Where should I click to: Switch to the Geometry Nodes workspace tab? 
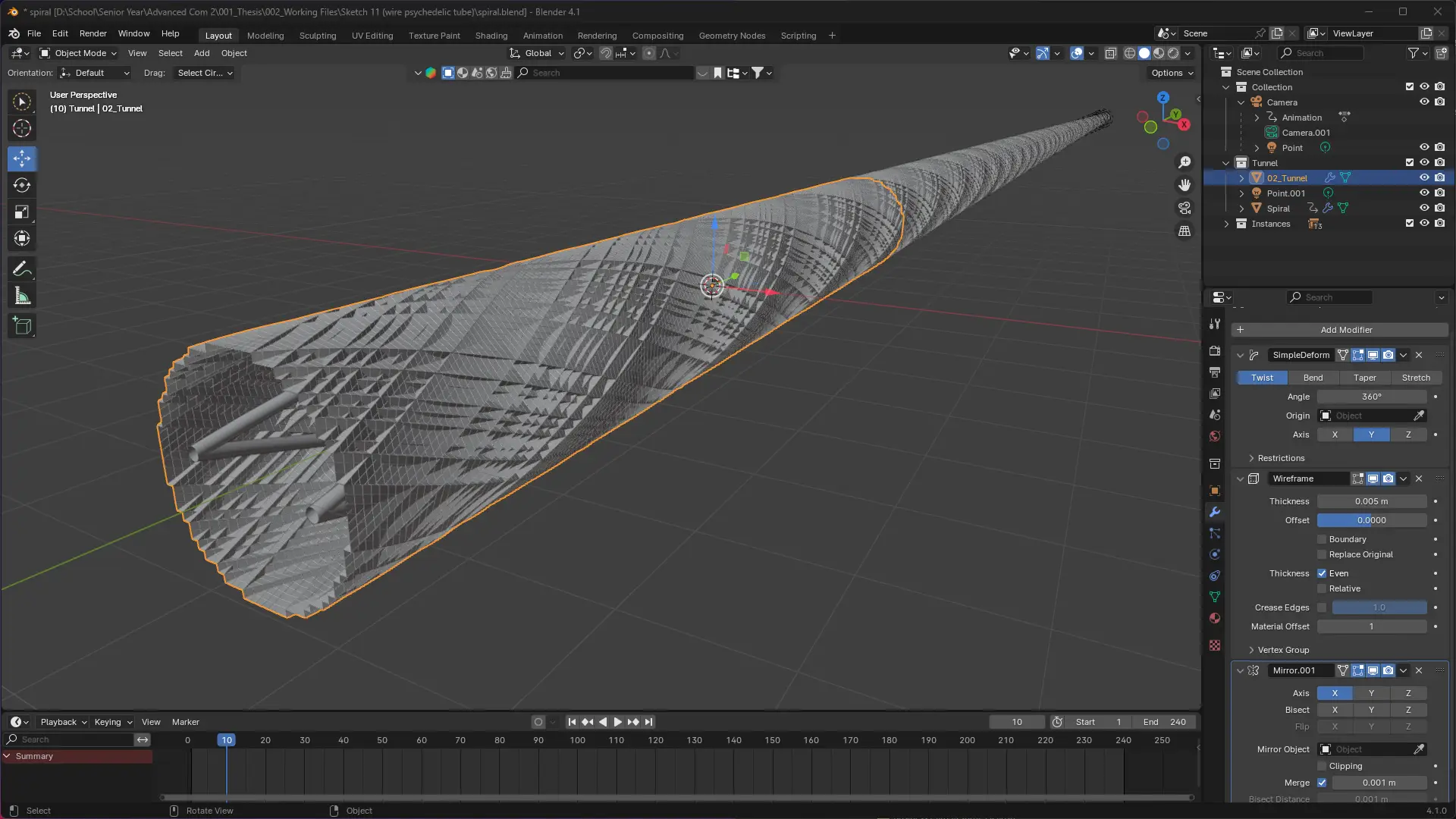731,36
